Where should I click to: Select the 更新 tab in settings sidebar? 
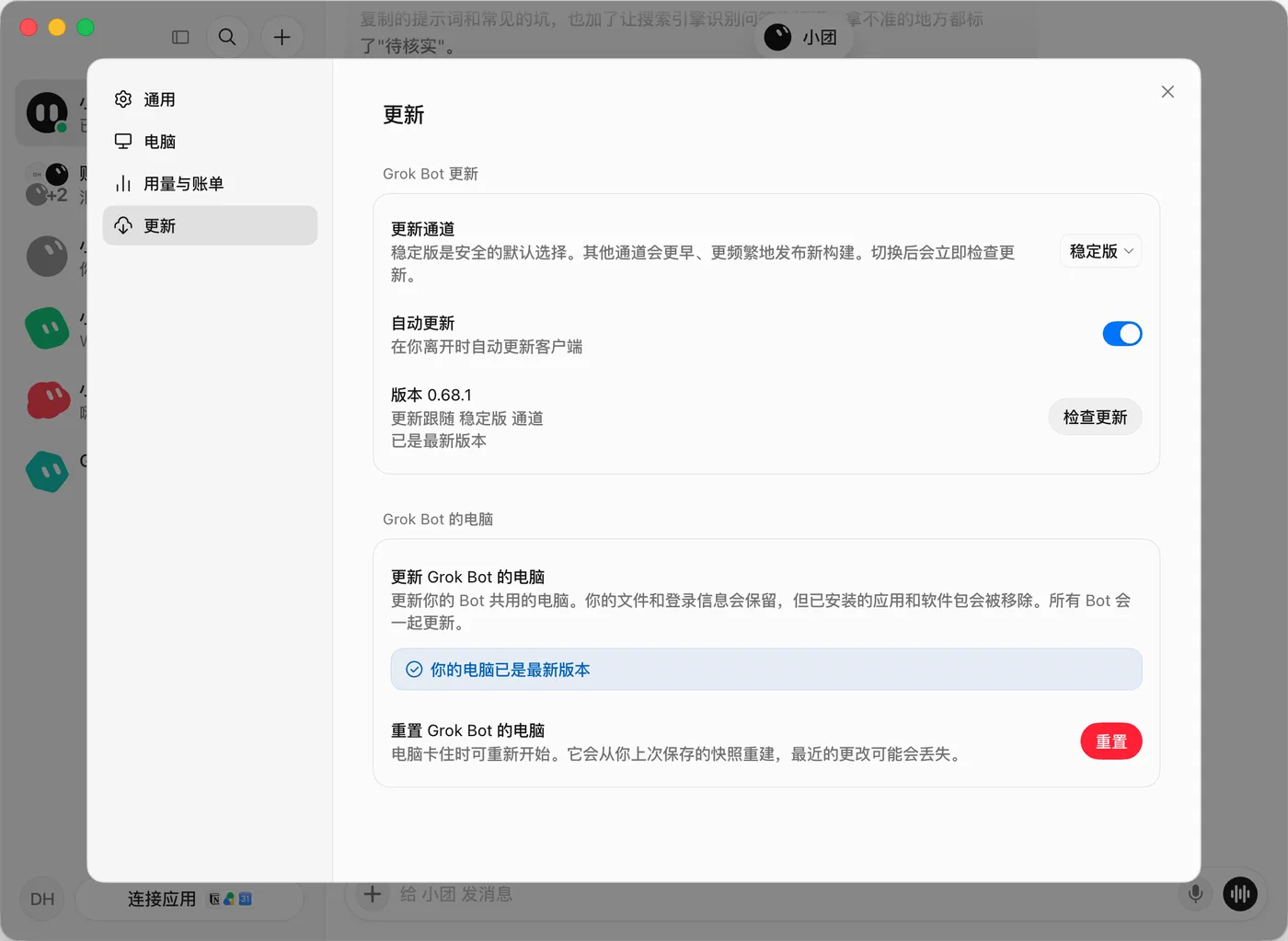[x=210, y=225]
